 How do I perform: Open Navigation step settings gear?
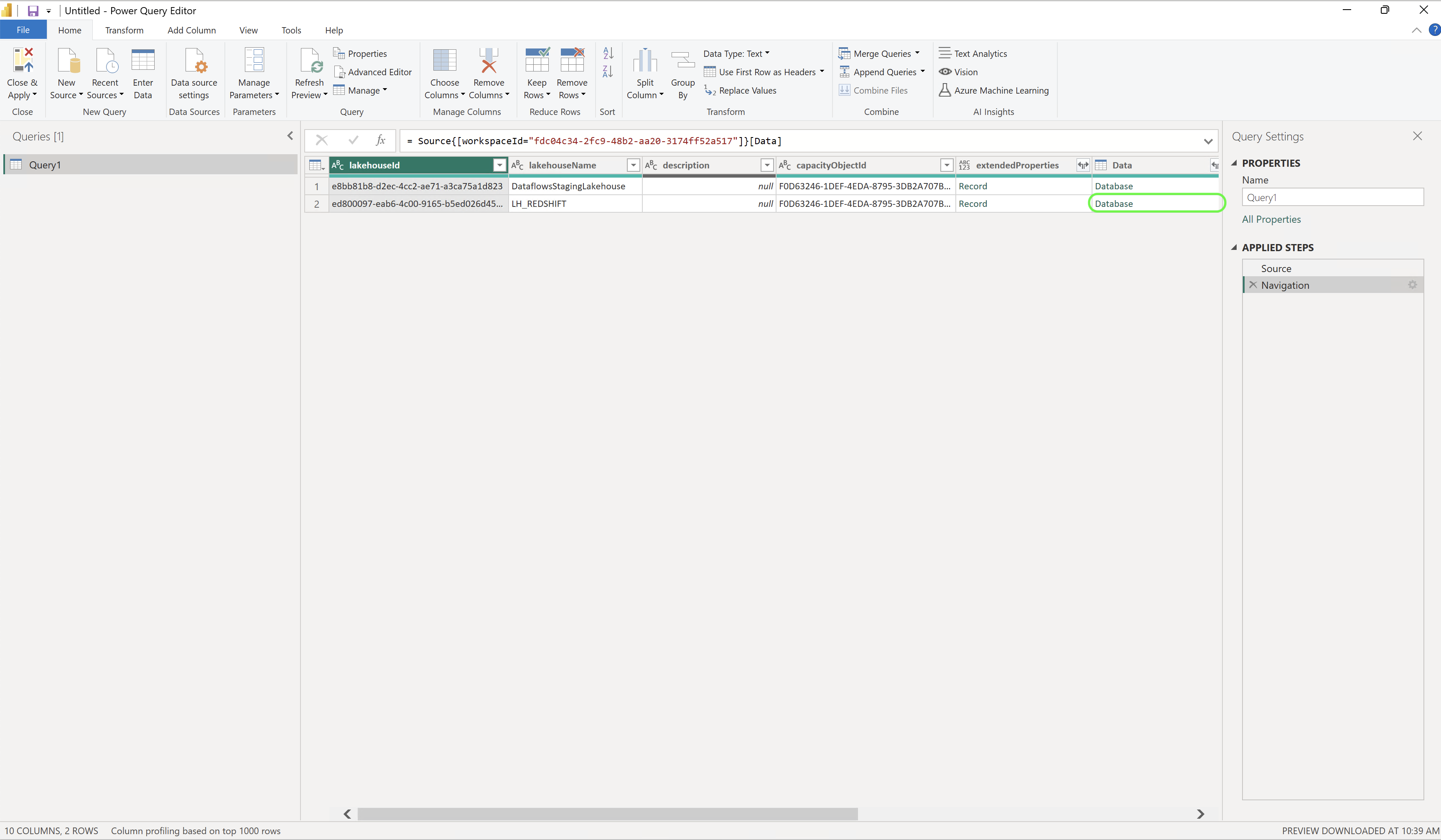point(1412,285)
